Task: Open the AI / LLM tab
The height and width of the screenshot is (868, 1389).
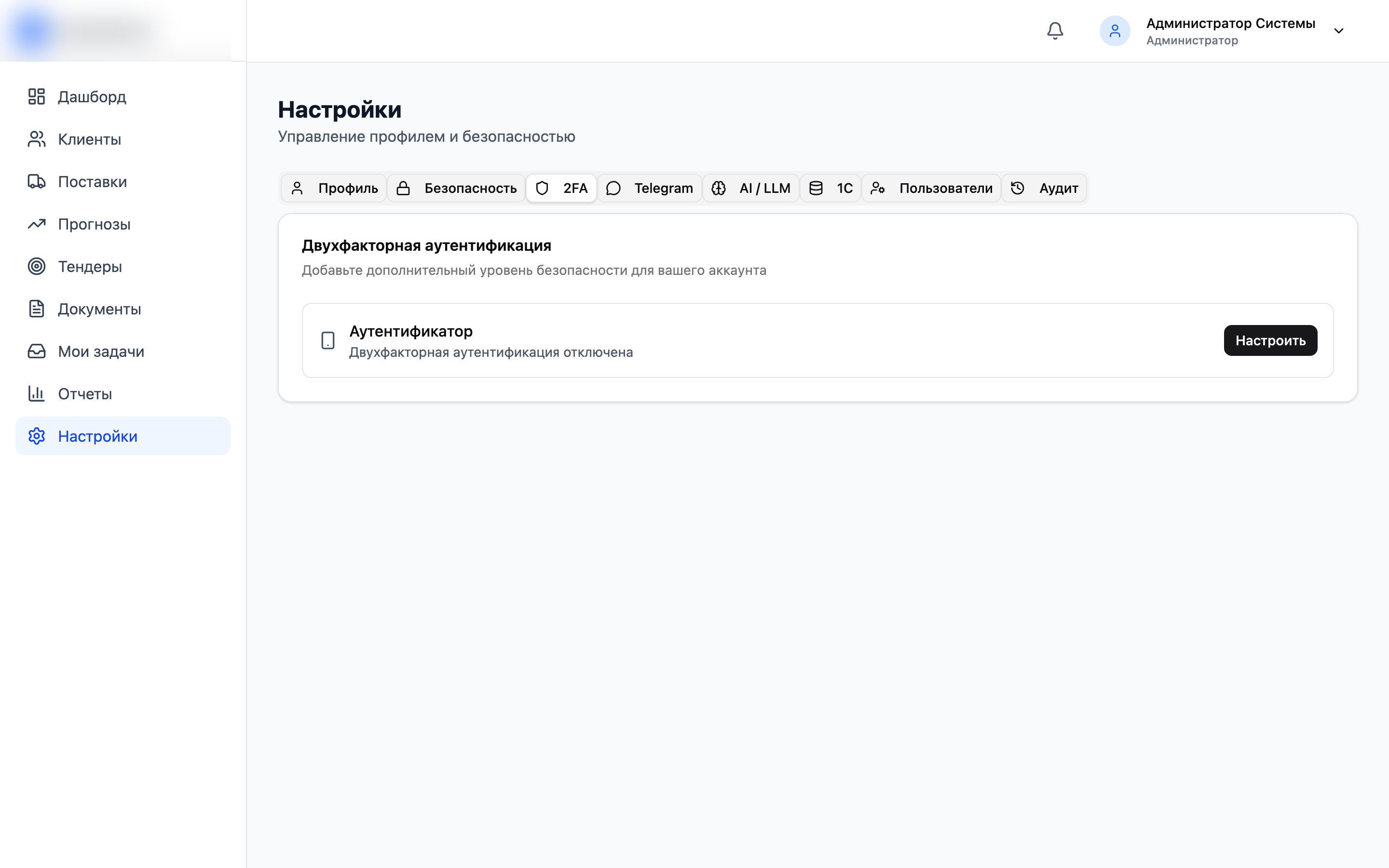Action: pos(751,188)
